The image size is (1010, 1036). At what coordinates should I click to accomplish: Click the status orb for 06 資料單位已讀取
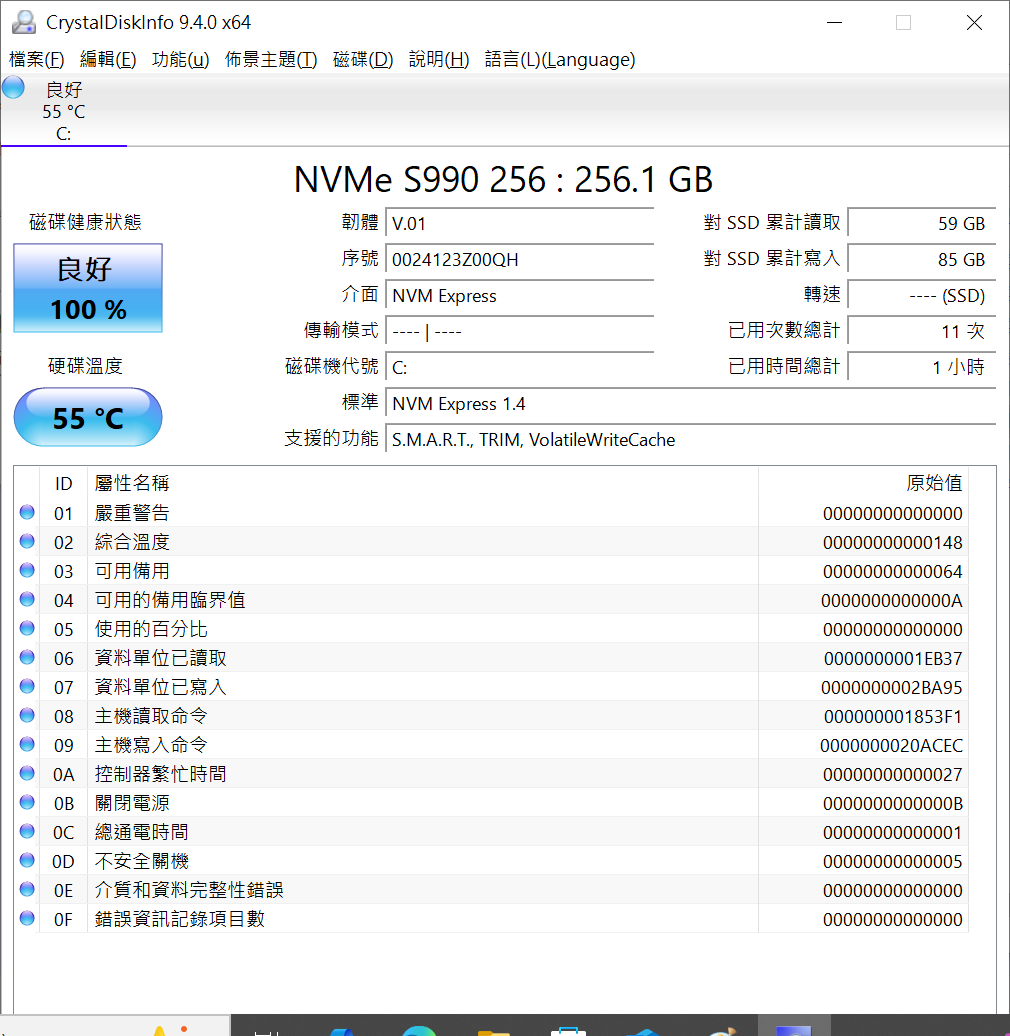(x=27, y=657)
